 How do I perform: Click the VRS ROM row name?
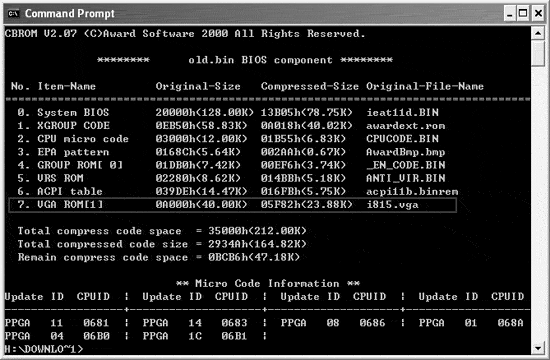60,178
